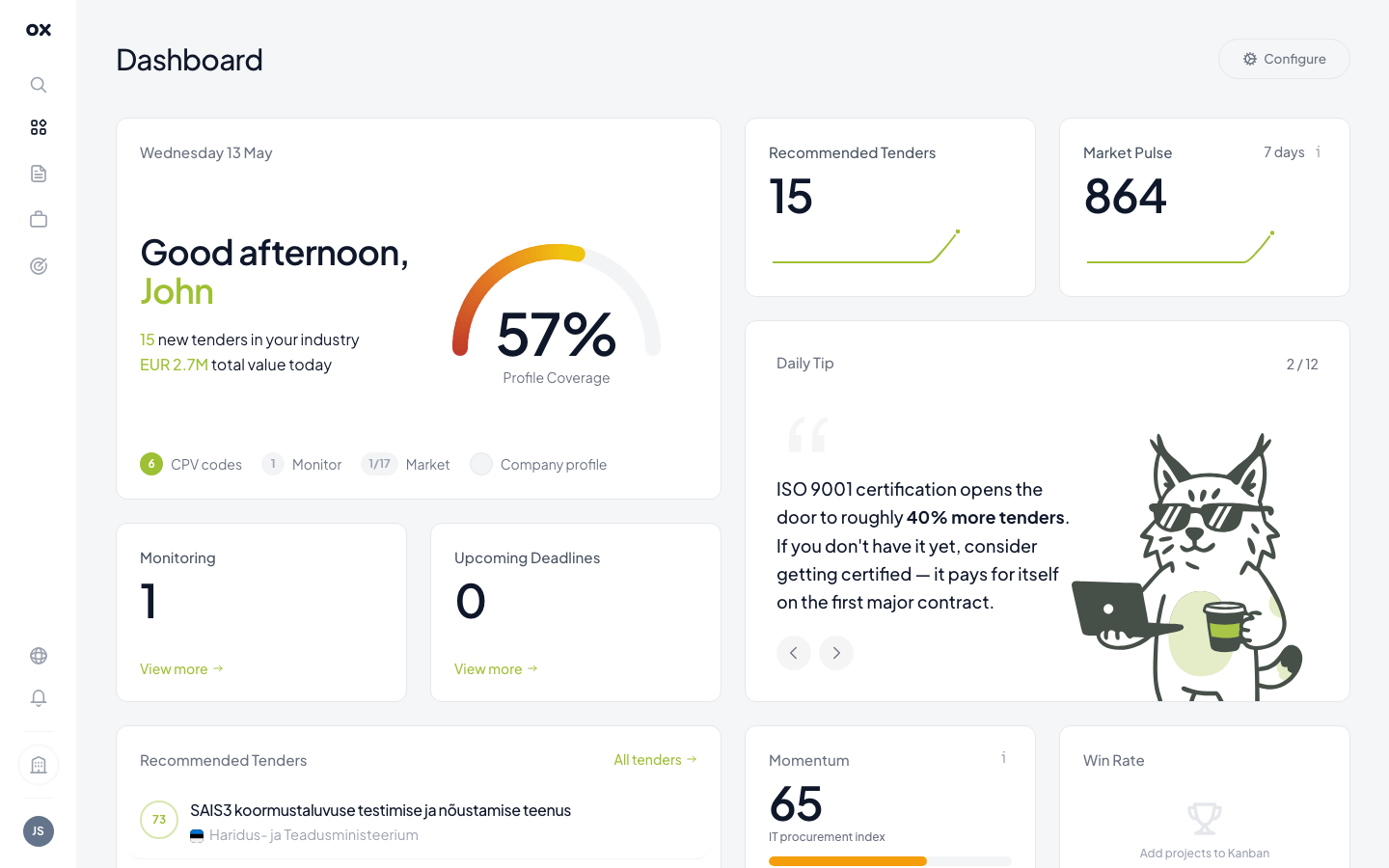Click the Dashboard page heading
This screenshot has height=868, width=1389.
[x=190, y=60]
